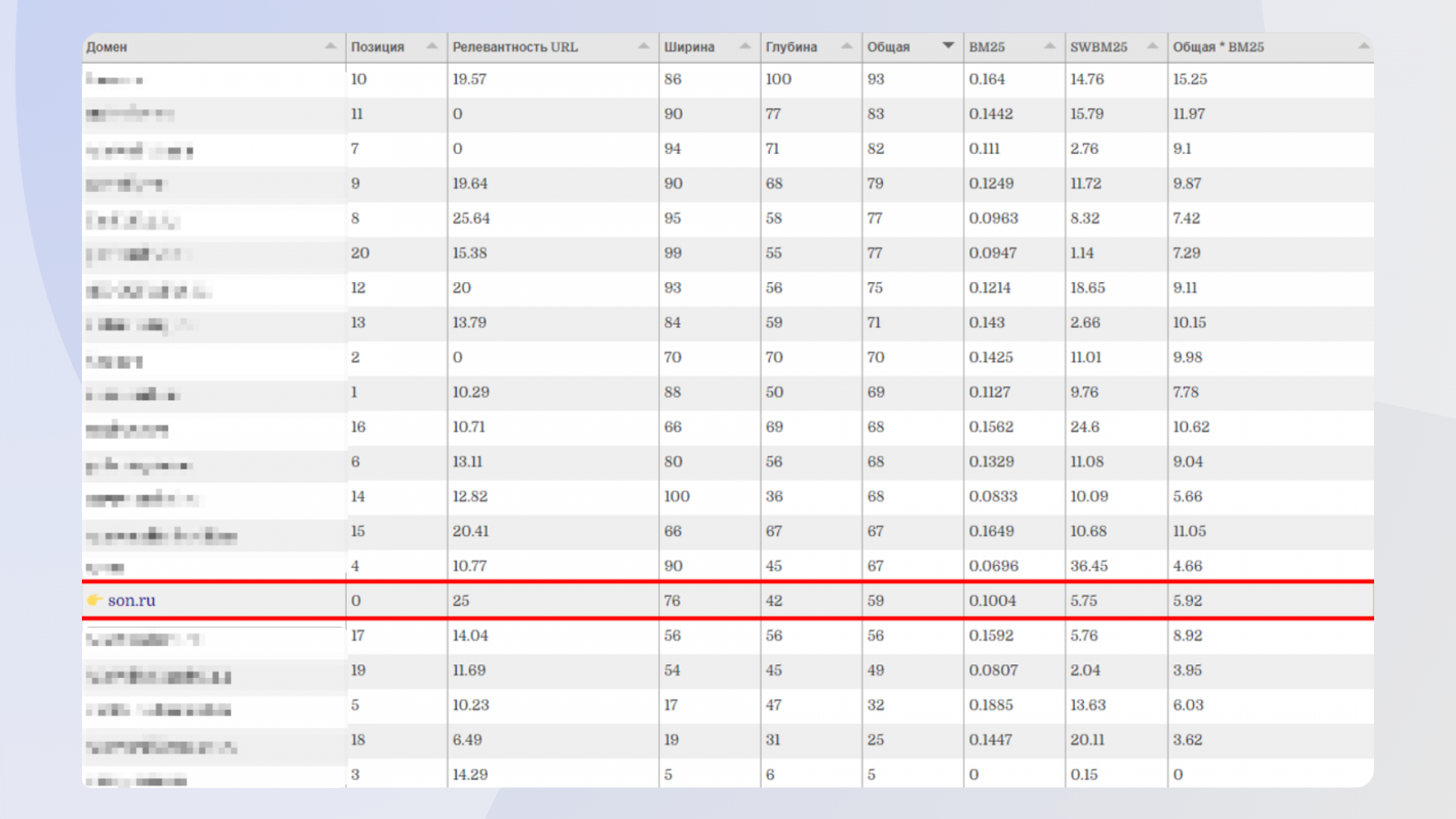1456x819 pixels.
Task: Click the URL relevance cell 14.29
Action: 470,774
